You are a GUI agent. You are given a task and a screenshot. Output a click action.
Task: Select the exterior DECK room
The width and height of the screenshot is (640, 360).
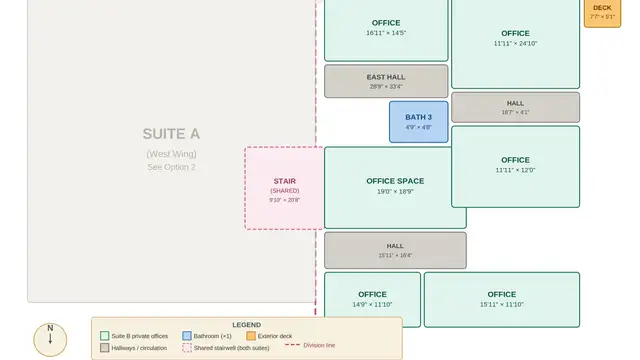[602, 13]
